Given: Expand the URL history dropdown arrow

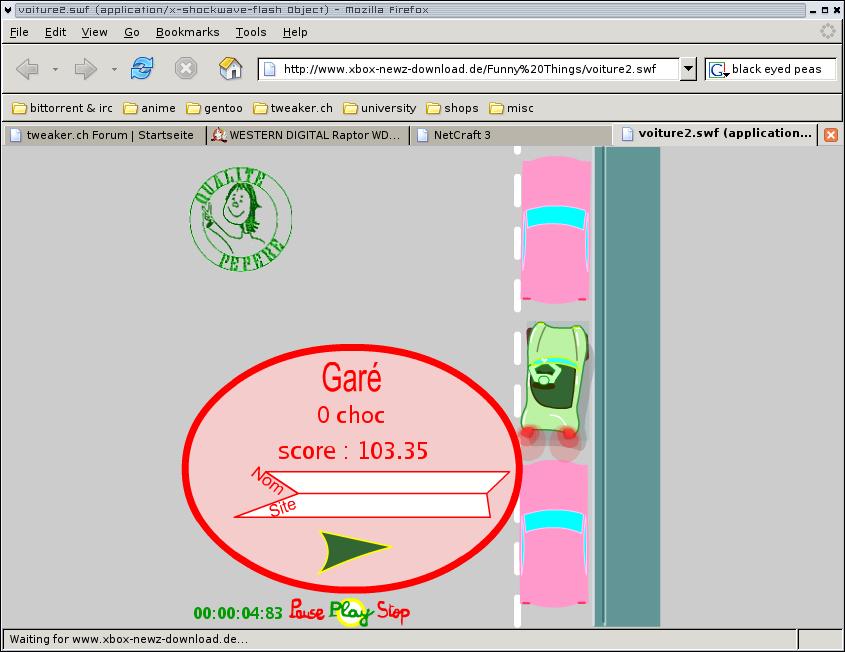Looking at the screenshot, I should point(688,69).
